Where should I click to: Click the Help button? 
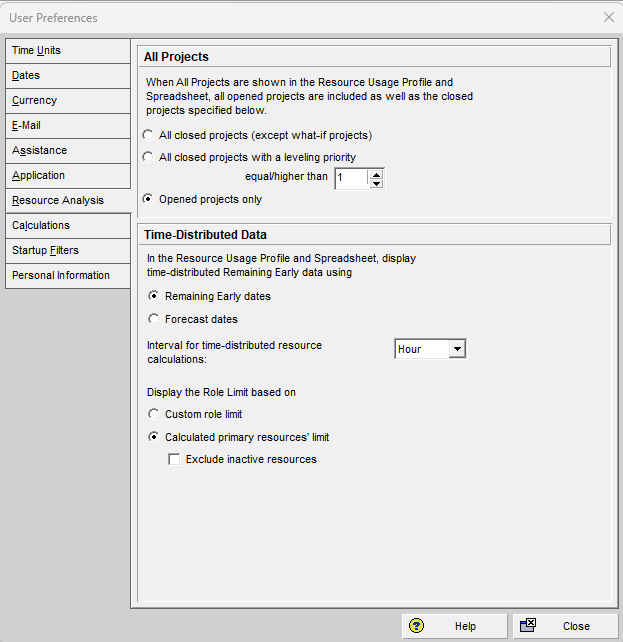(x=454, y=626)
